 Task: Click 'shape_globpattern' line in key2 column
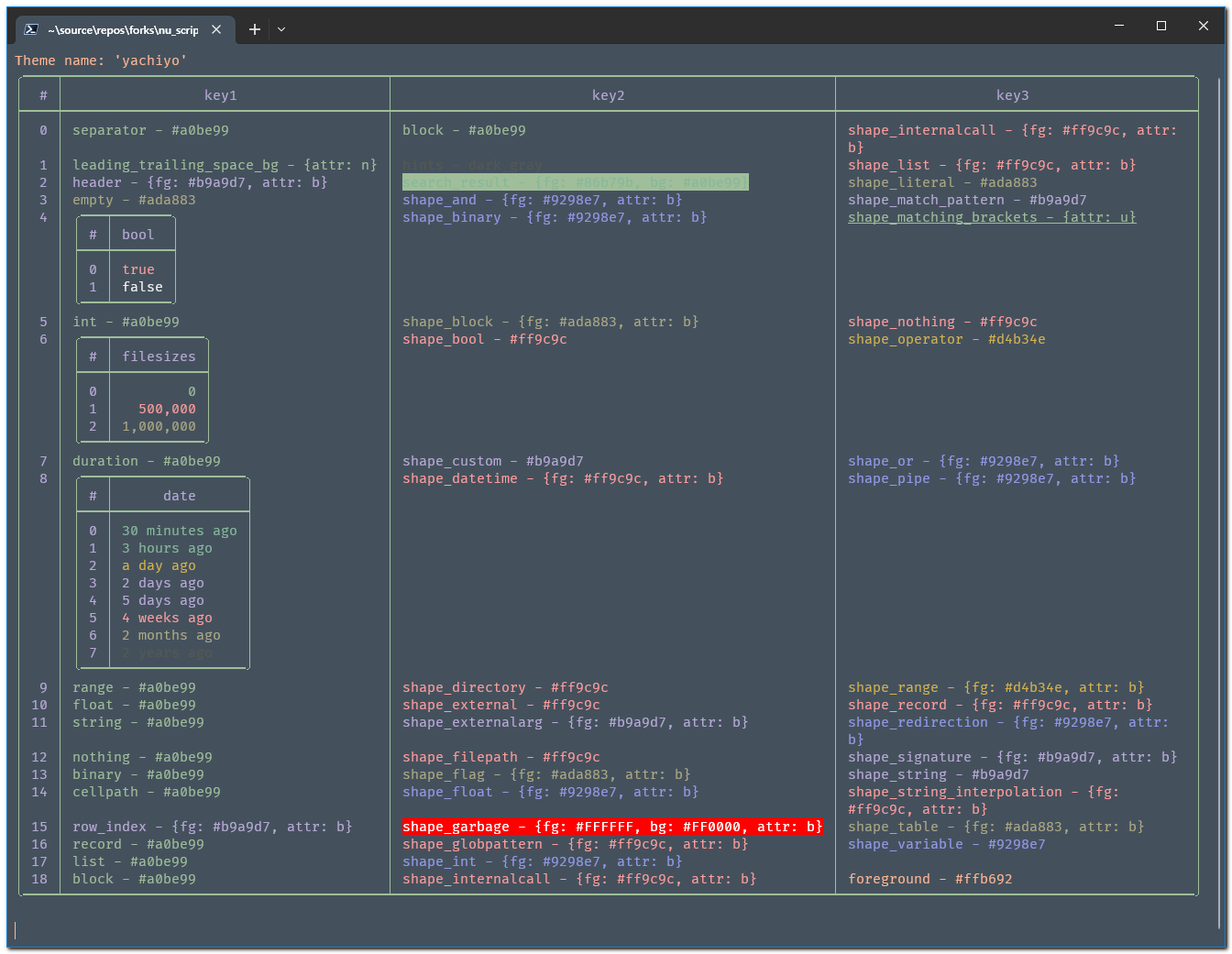tap(576, 844)
